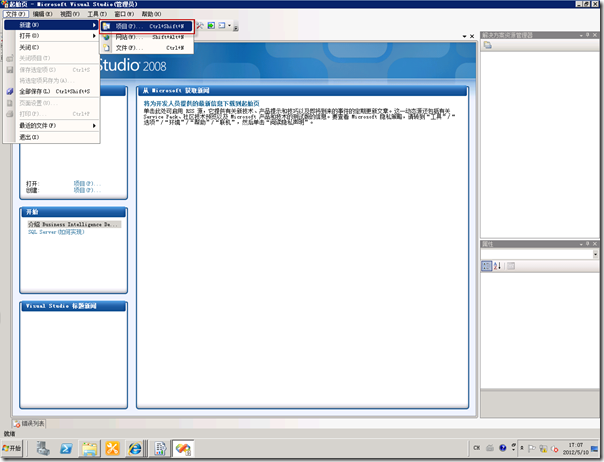604x462 pixels.
Task: Click the blank document icon in submenu
Action: (107, 48)
